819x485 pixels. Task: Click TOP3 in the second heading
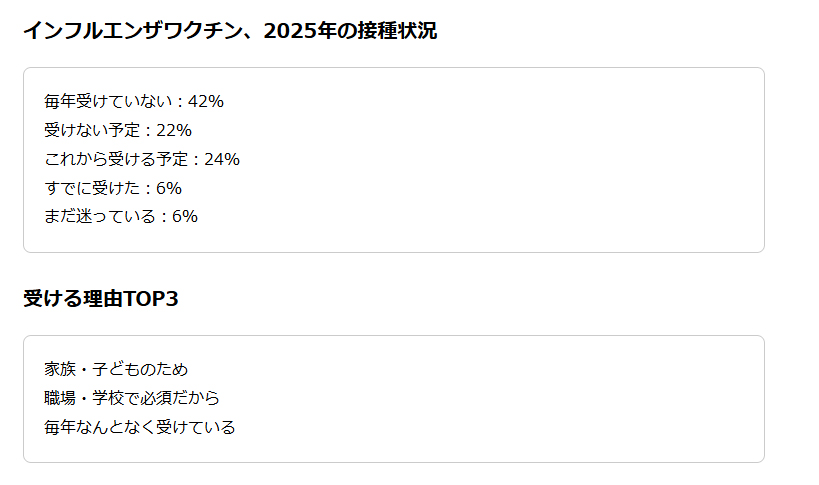pos(151,299)
